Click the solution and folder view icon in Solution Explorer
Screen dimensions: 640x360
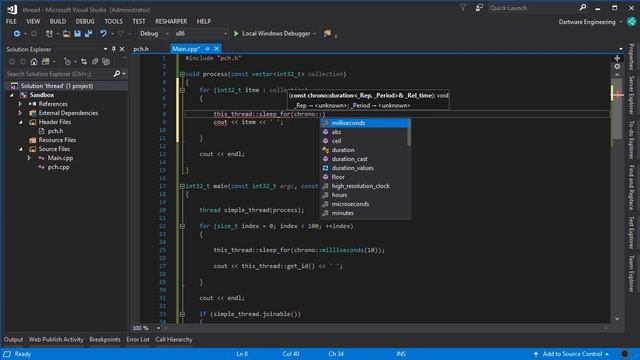click(45, 62)
